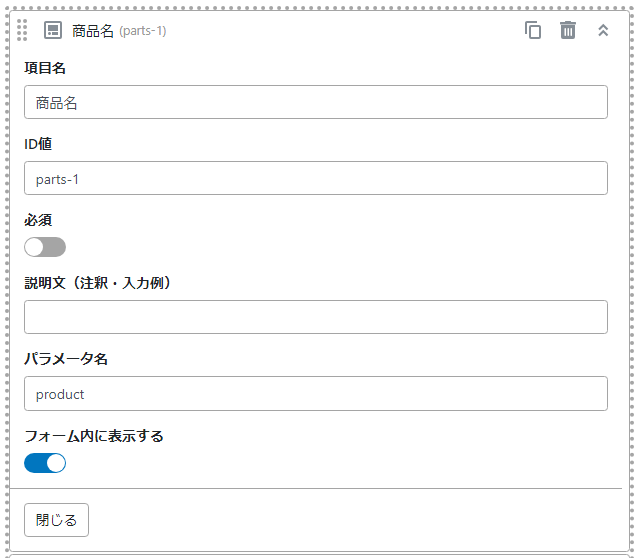Click the パラメータ名 label
This screenshot has width=635, height=558.
[65, 359]
